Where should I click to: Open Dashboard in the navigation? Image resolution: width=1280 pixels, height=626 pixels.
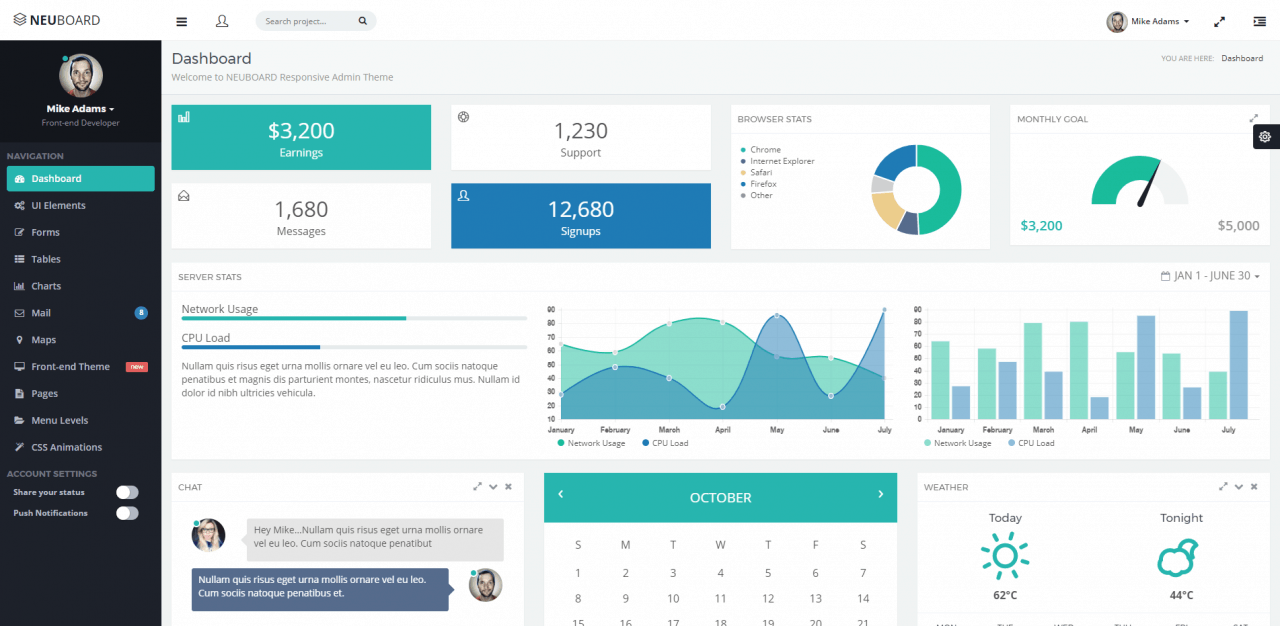[x=81, y=178]
